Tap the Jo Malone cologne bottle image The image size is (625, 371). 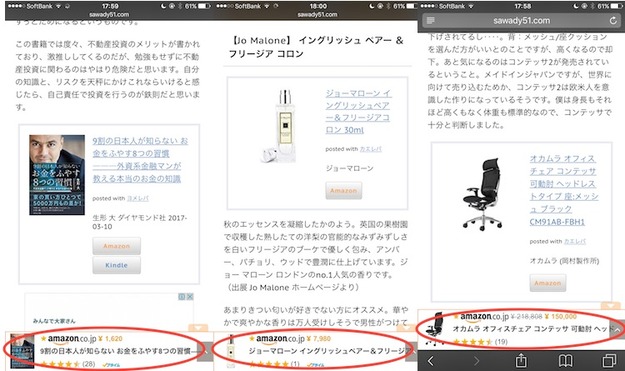pyautogui.click(x=279, y=127)
